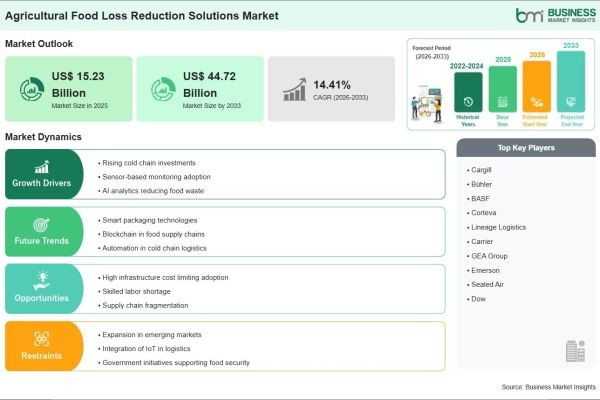Click 'Smart packaging technologies' bullet
The height and width of the screenshot is (400, 600).
[x=148, y=220]
